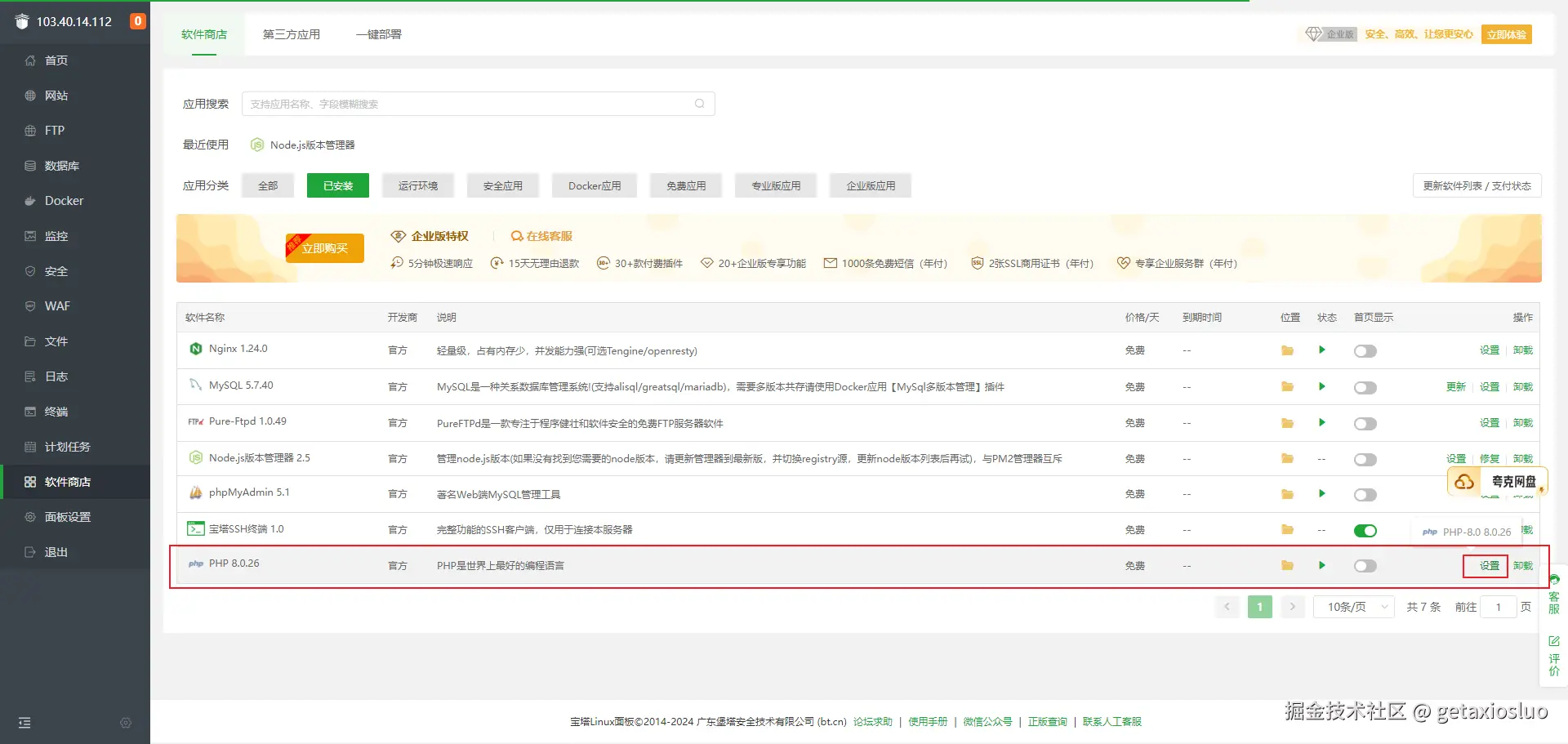Viewport: 1568px width, 744px height.
Task: Click the orange notification badge showing 0
Action: coord(138,21)
